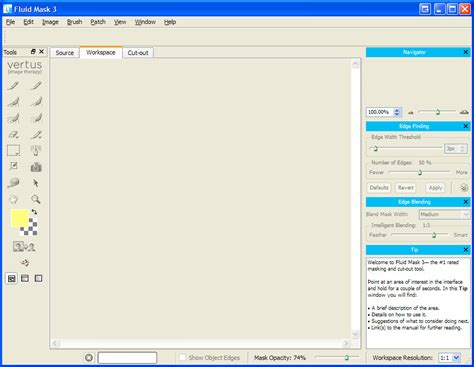This screenshot has height=367, width=474.
Task: Click the empty status input field
Action: tap(127, 358)
